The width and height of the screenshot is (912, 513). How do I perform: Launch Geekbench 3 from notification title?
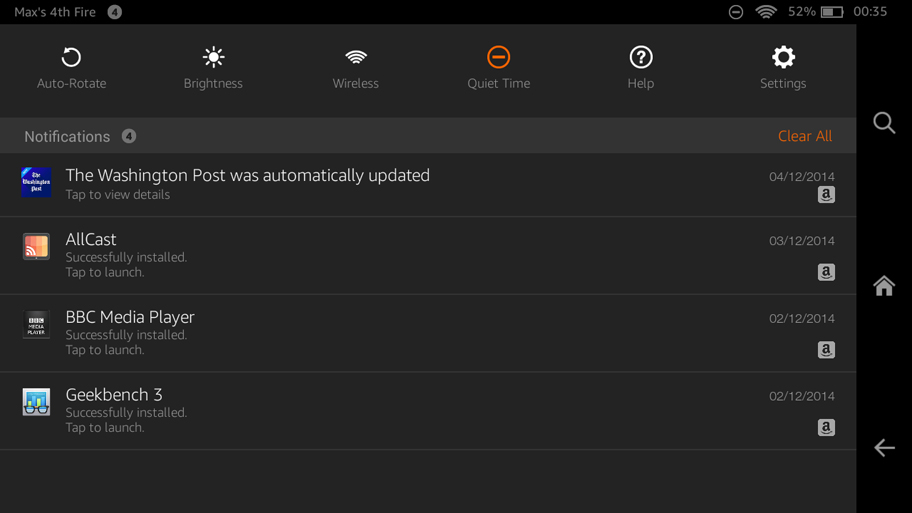(x=114, y=395)
